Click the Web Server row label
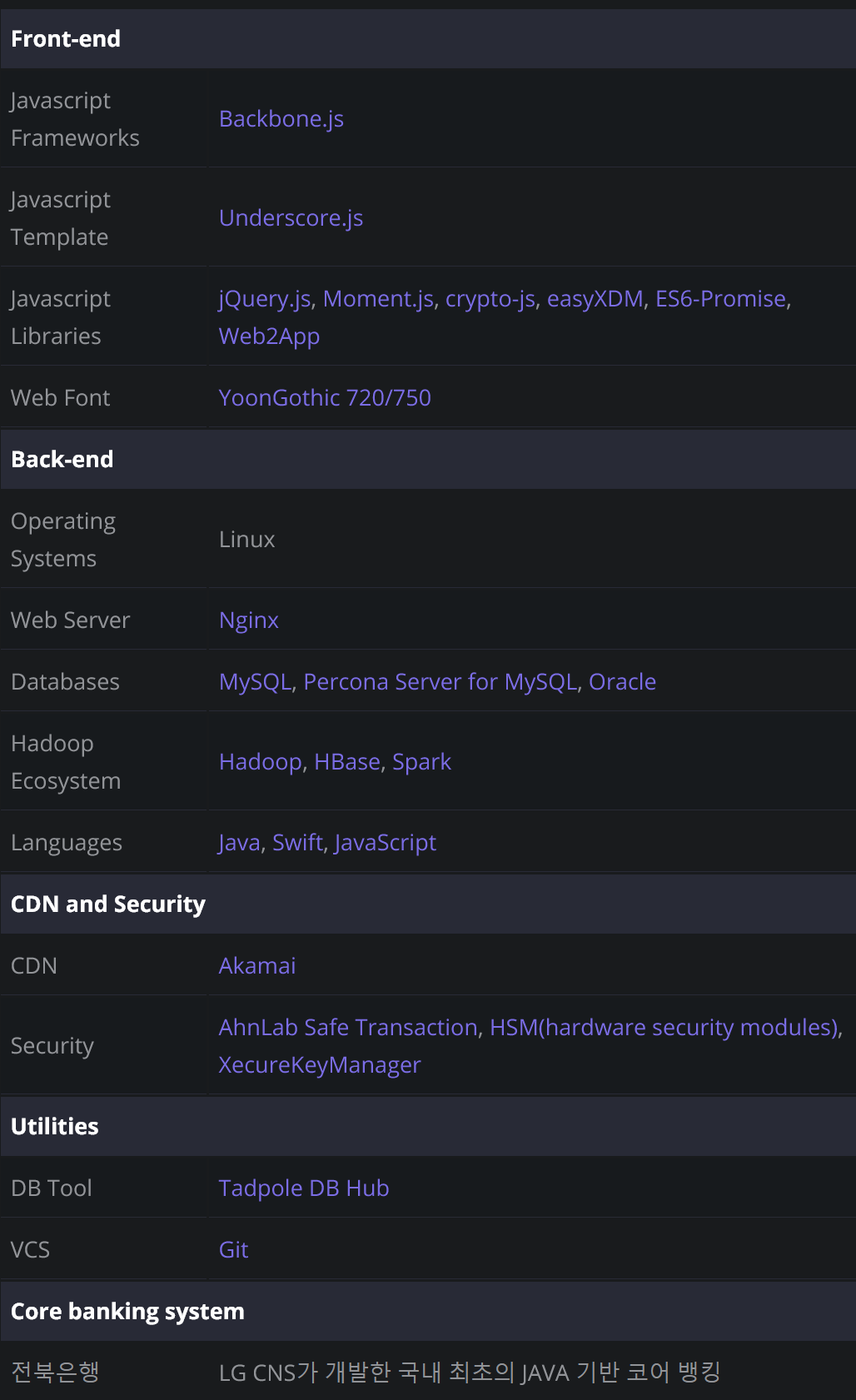The height and width of the screenshot is (1400, 856). 71,620
